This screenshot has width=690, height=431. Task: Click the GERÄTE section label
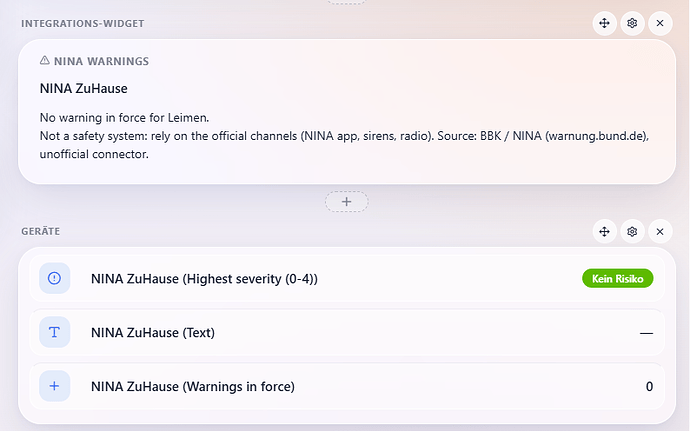coord(40,231)
